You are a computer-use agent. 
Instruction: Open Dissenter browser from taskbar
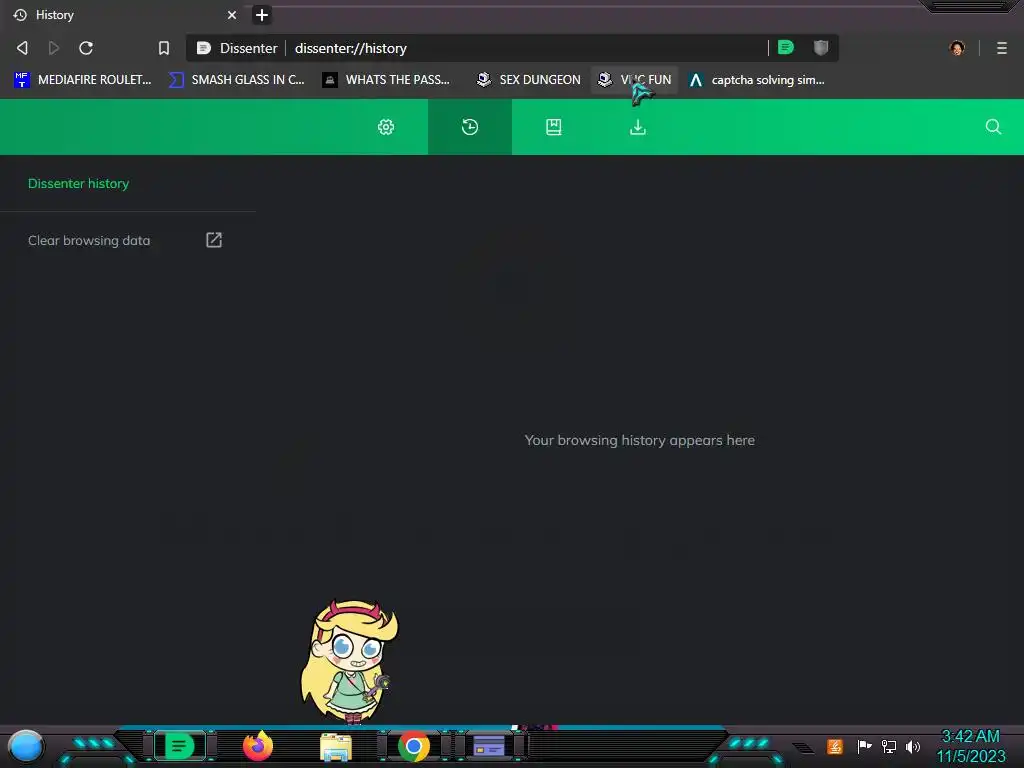pyautogui.click(x=179, y=746)
